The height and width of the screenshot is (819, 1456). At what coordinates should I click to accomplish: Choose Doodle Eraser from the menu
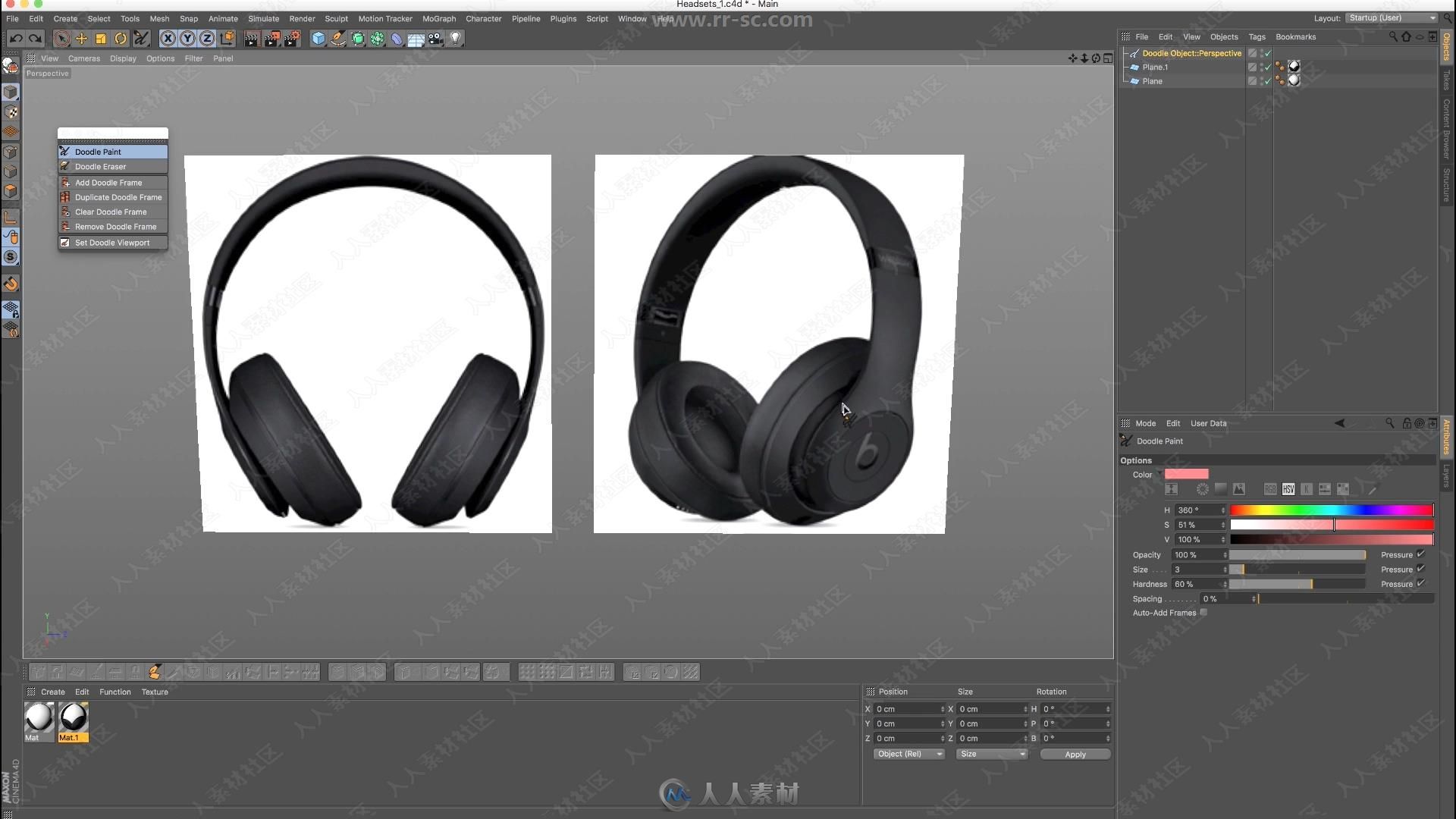(x=113, y=166)
